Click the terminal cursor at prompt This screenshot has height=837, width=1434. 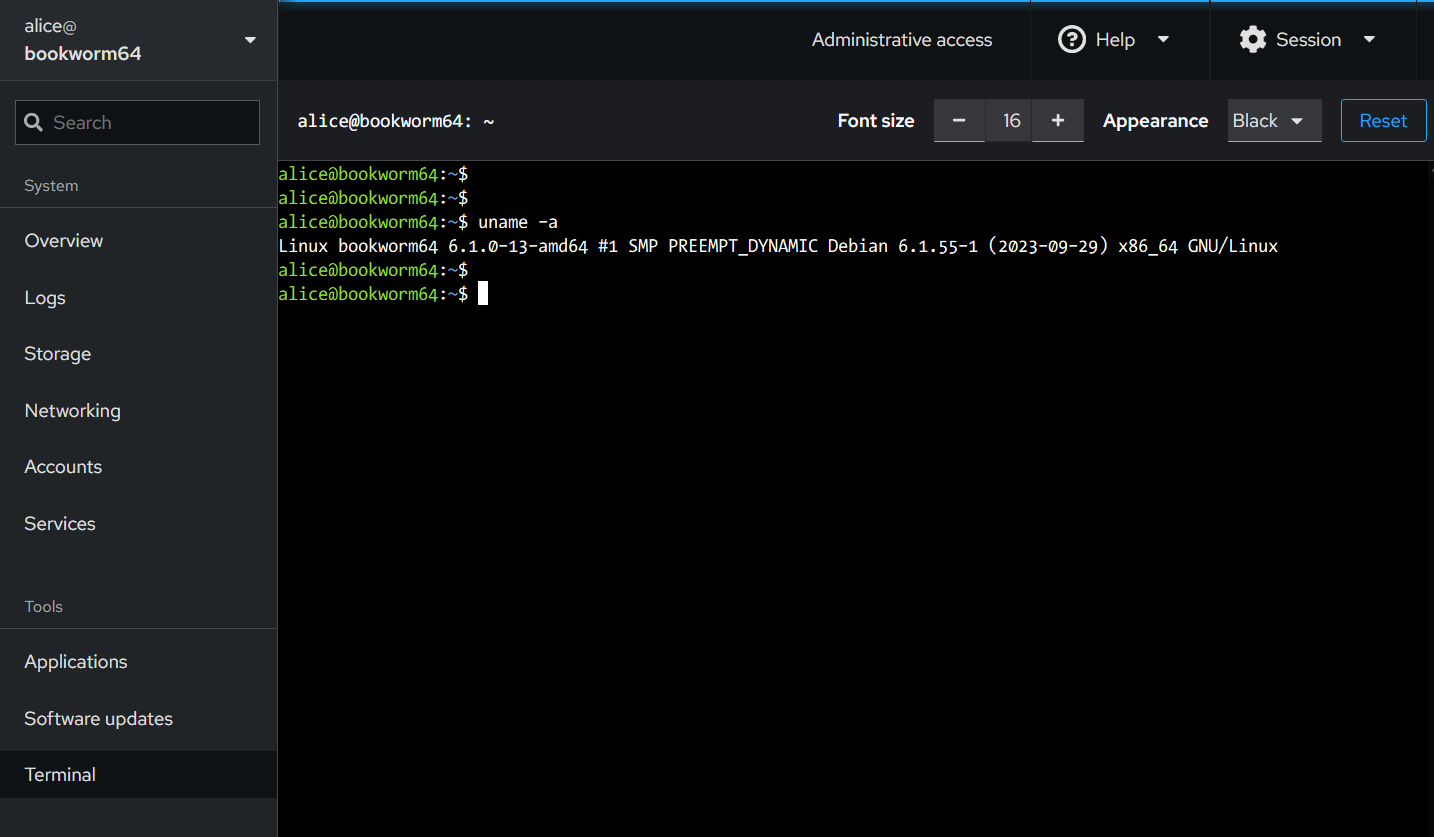[x=483, y=294]
